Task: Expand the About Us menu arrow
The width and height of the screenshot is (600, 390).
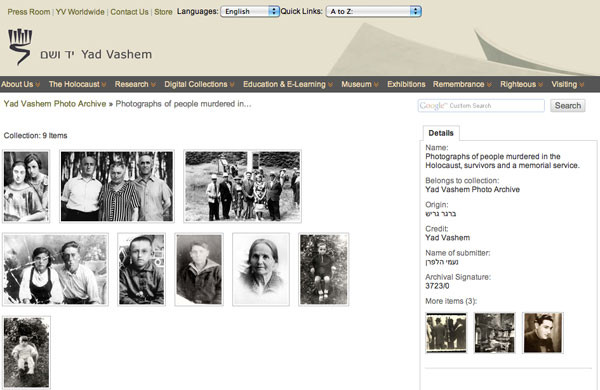Action: click(38, 85)
